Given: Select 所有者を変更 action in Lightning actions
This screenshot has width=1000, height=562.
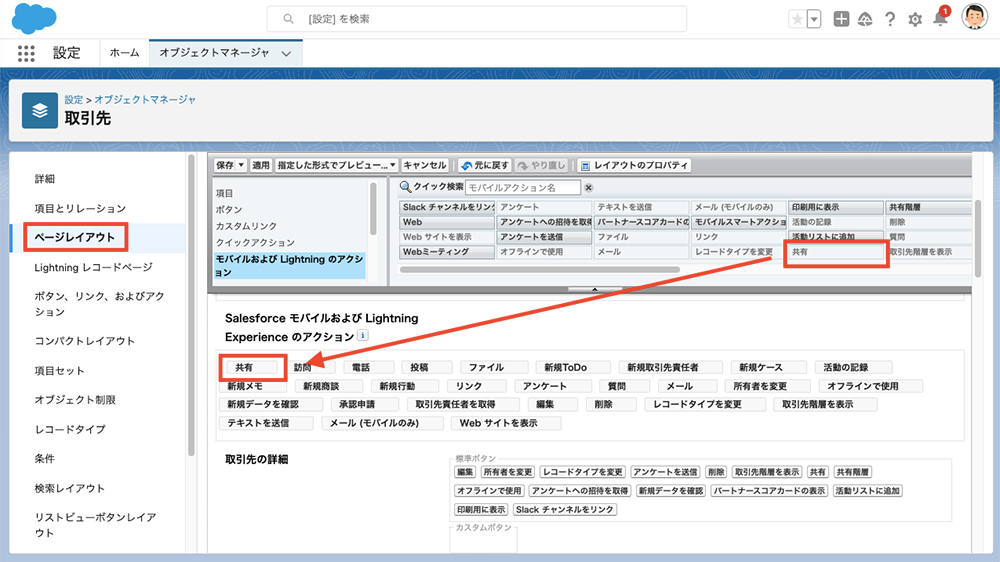Looking at the screenshot, I should [x=767, y=386].
